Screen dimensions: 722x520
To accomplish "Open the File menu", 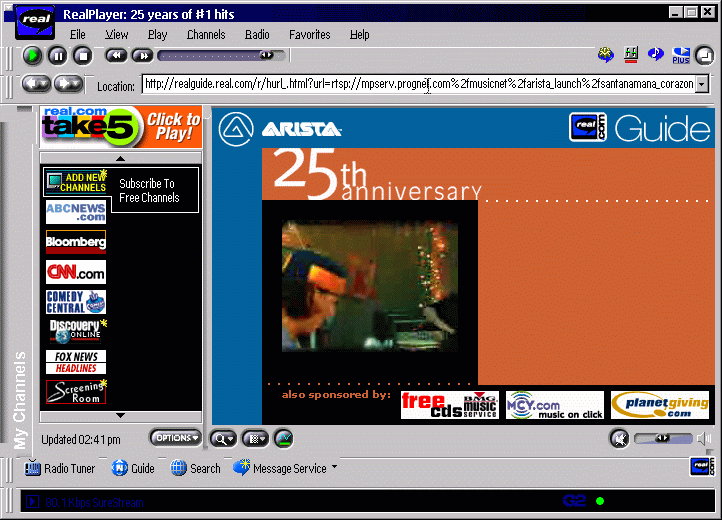I will [77, 35].
